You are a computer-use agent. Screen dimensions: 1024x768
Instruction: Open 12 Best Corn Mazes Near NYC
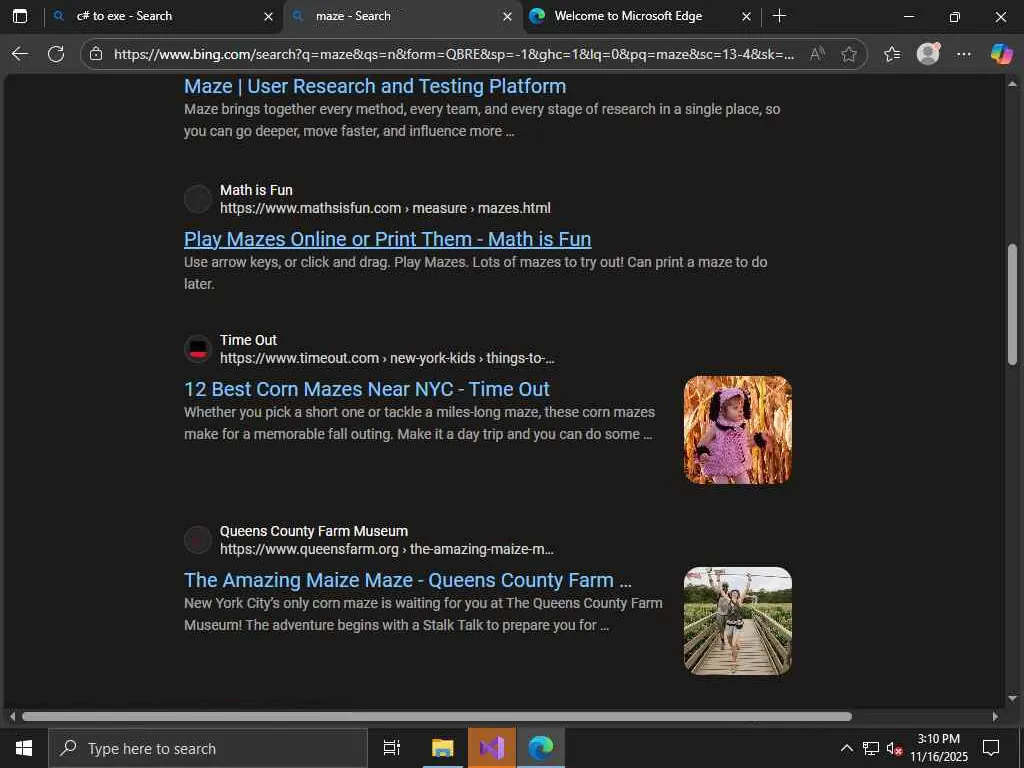[x=366, y=389]
